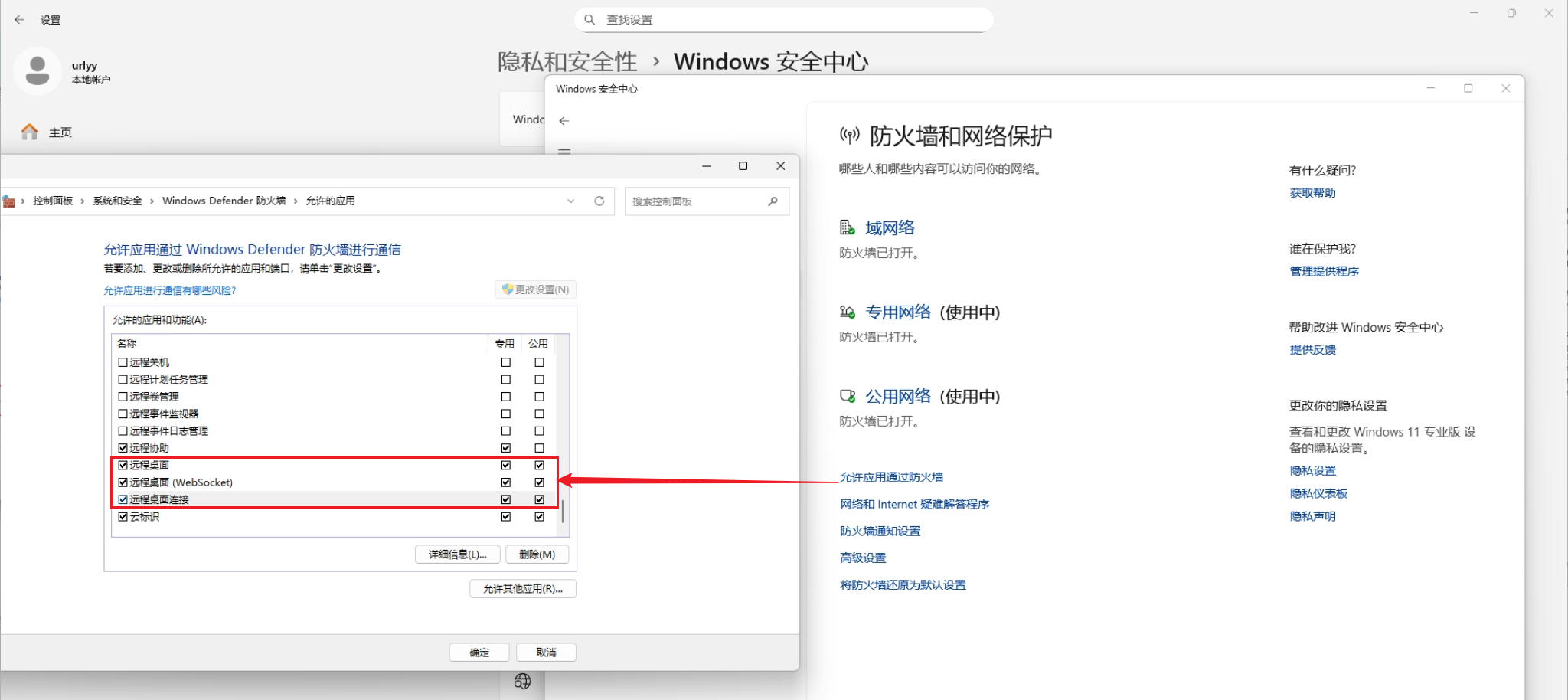Open the 隐私设置 link
Screen dimensions: 1568x700
(x=1313, y=470)
